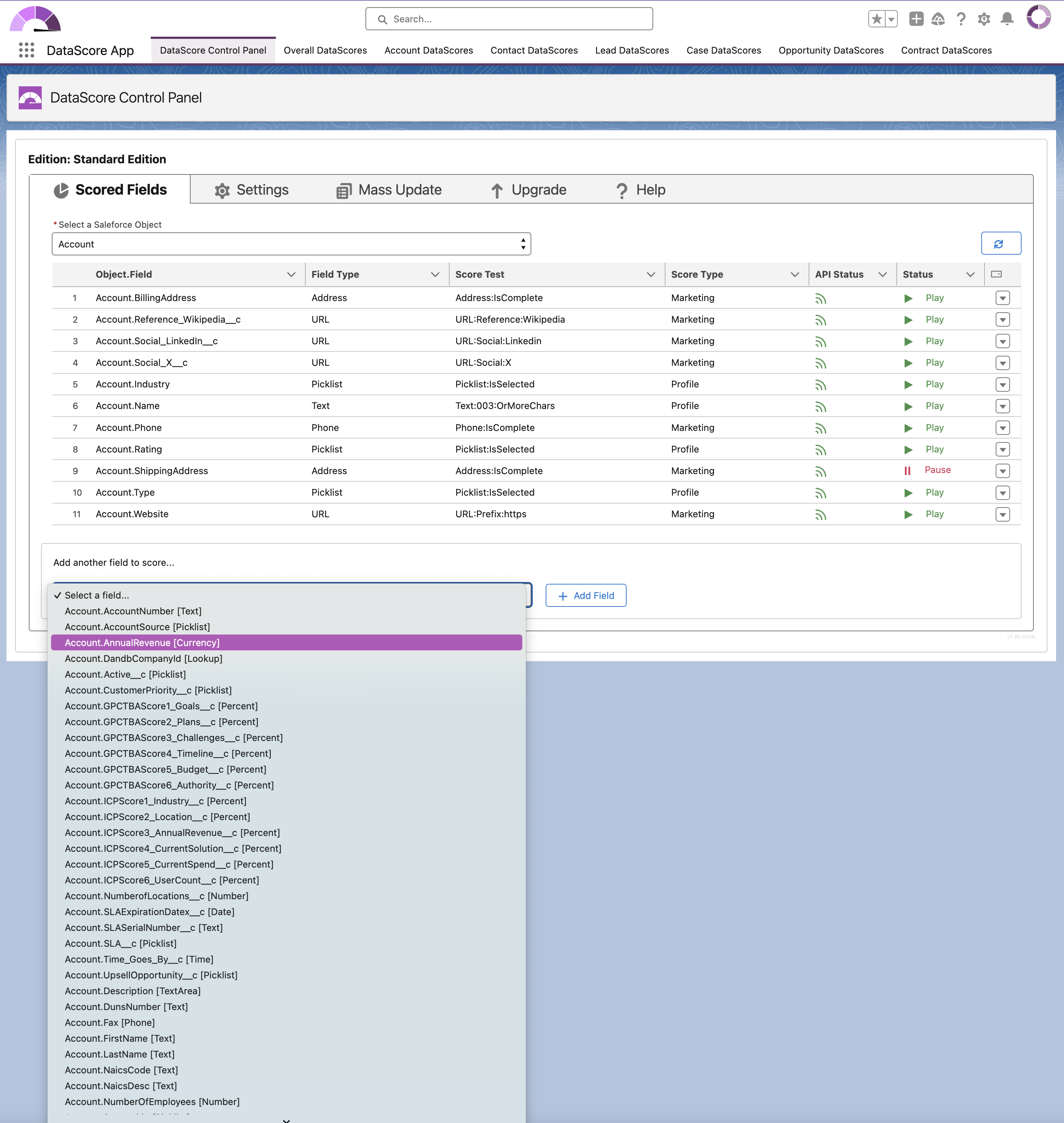Switch to the Help tab
This screenshot has width=1064, height=1123.
[x=640, y=190]
